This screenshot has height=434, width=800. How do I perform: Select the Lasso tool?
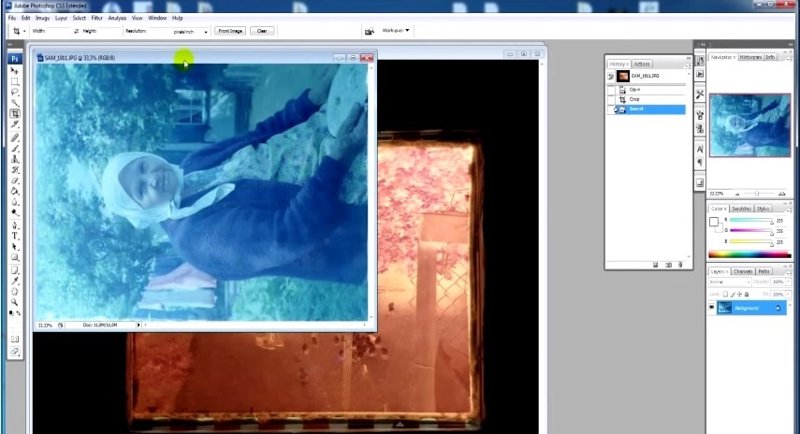click(15, 92)
